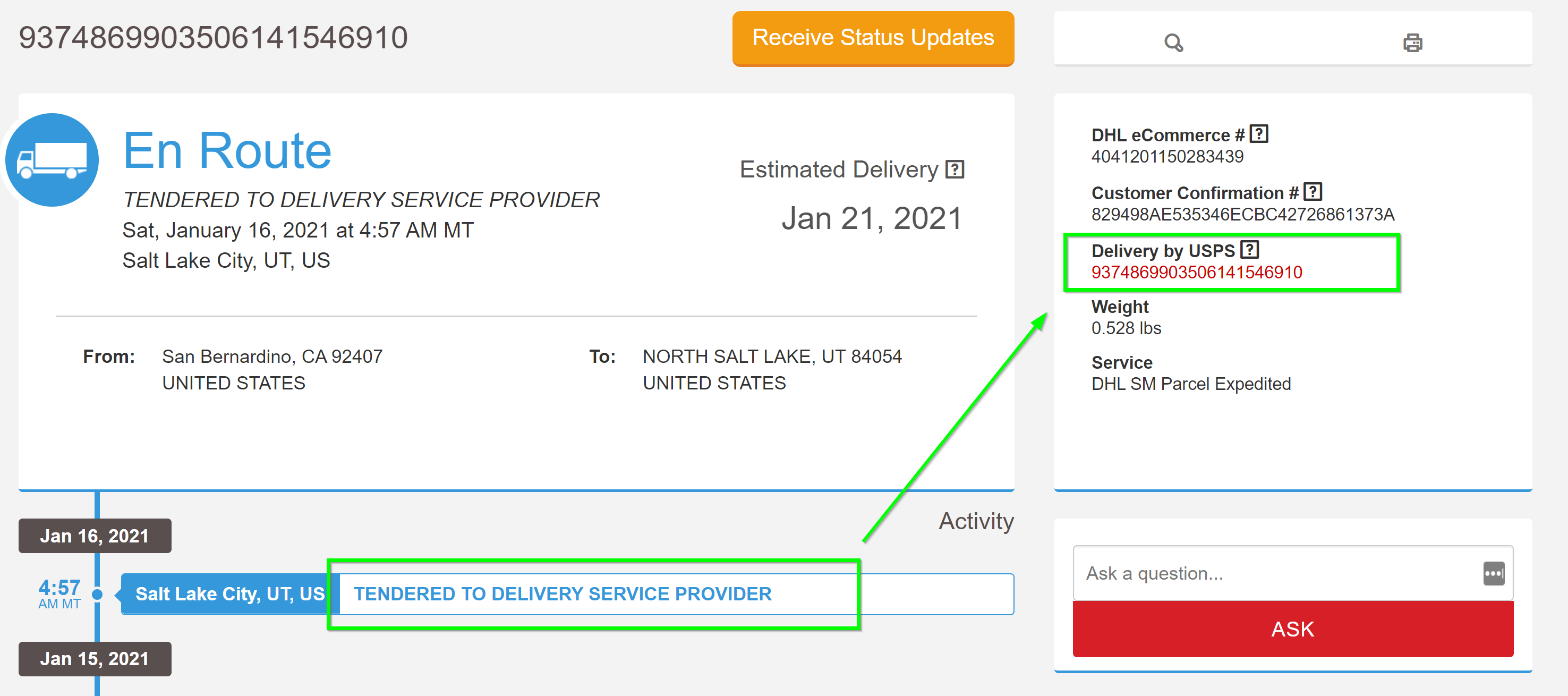The height and width of the screenshot is (696, 1568).
Task: Click the tracking number heading at top
Action: [213, 38]
